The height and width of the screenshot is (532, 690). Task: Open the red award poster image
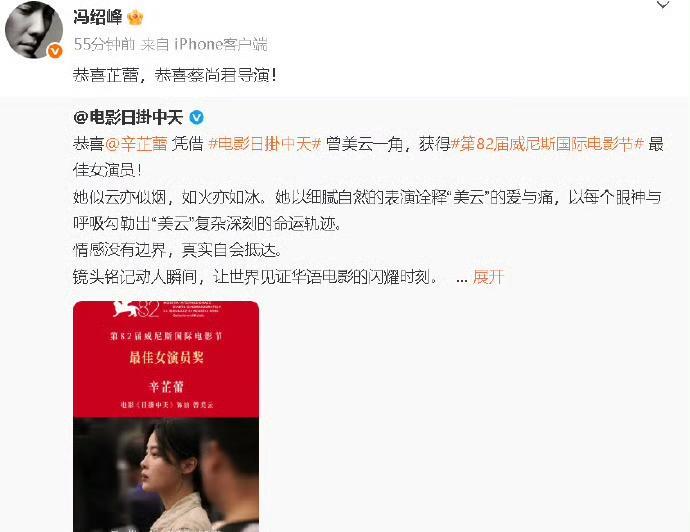[x=166, y=416]
